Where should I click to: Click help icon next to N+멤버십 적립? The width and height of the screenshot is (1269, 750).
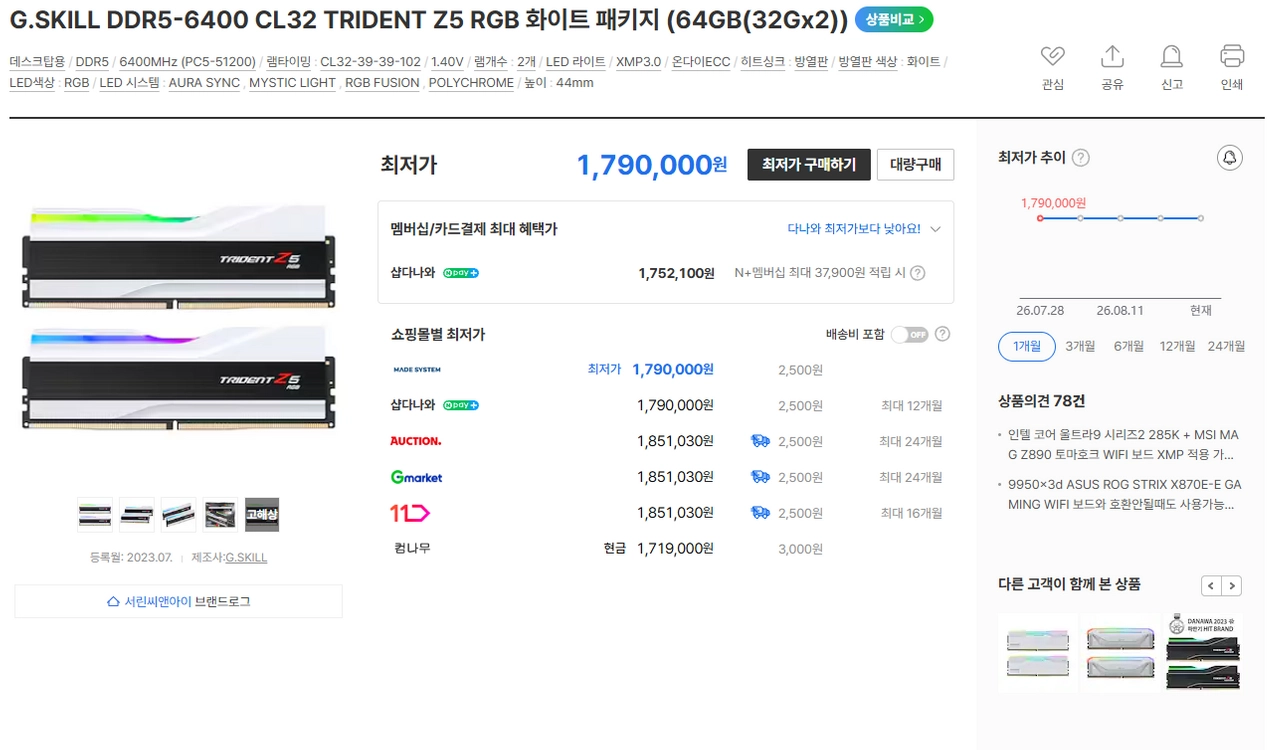[x=918, y=273]
